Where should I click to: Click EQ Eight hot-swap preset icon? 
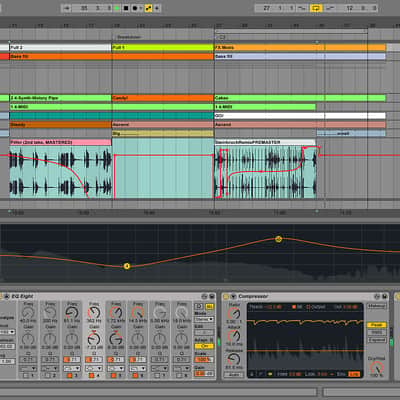204,296
